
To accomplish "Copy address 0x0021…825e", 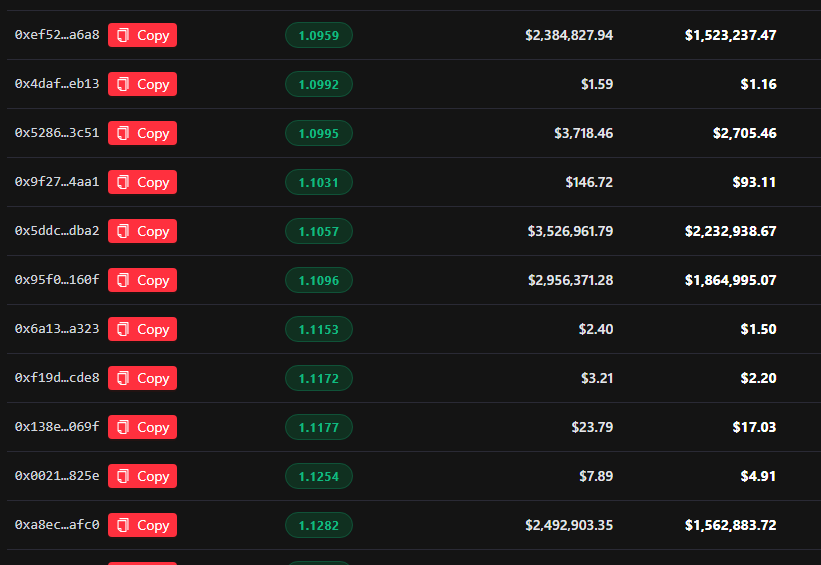I will click(142, 476).
